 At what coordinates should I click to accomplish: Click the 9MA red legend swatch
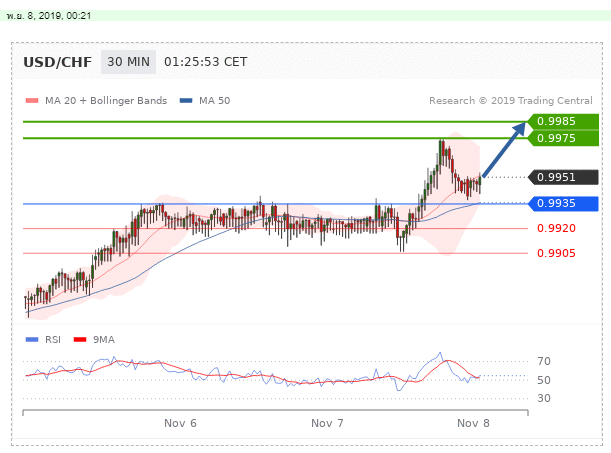click(80, 340)
